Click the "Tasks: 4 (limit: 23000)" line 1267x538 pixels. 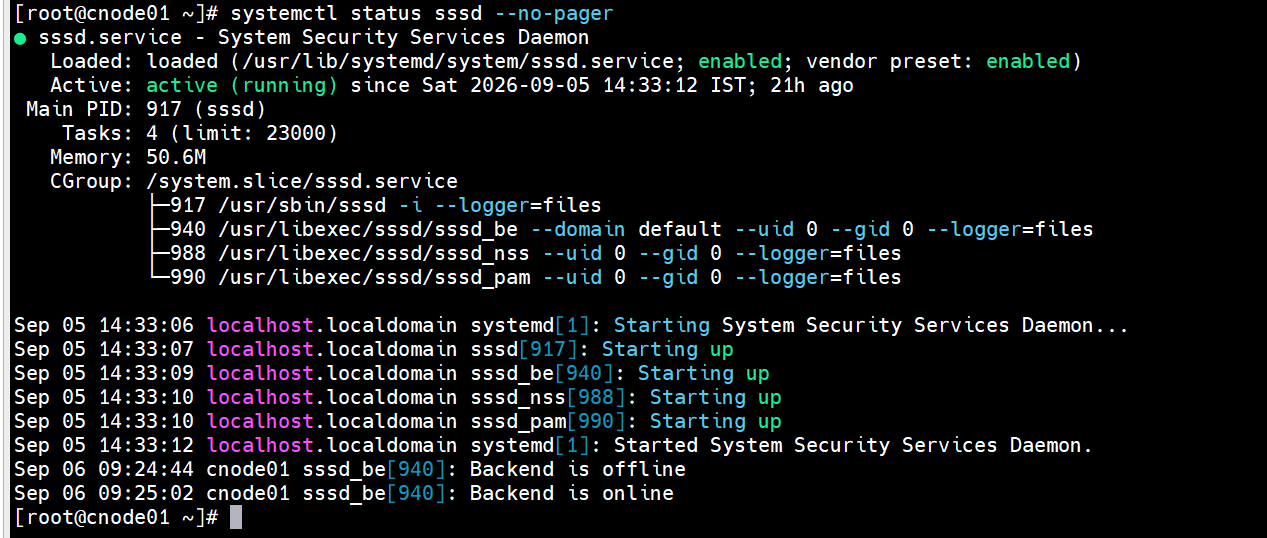coord(200,133)
